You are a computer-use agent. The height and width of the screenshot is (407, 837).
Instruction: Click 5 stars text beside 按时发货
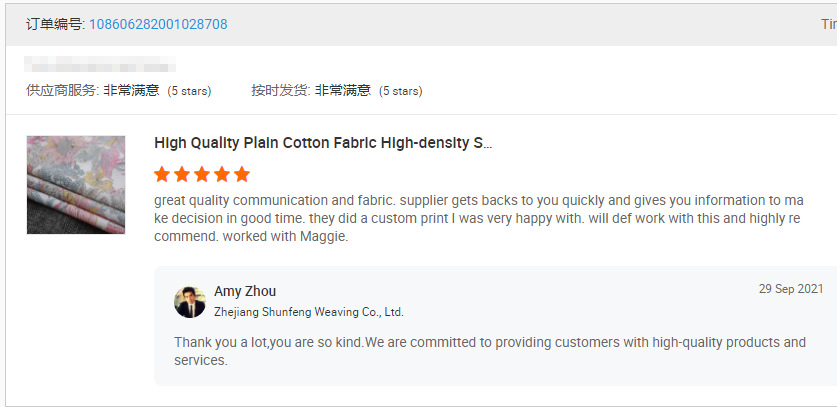pos(400,91)
